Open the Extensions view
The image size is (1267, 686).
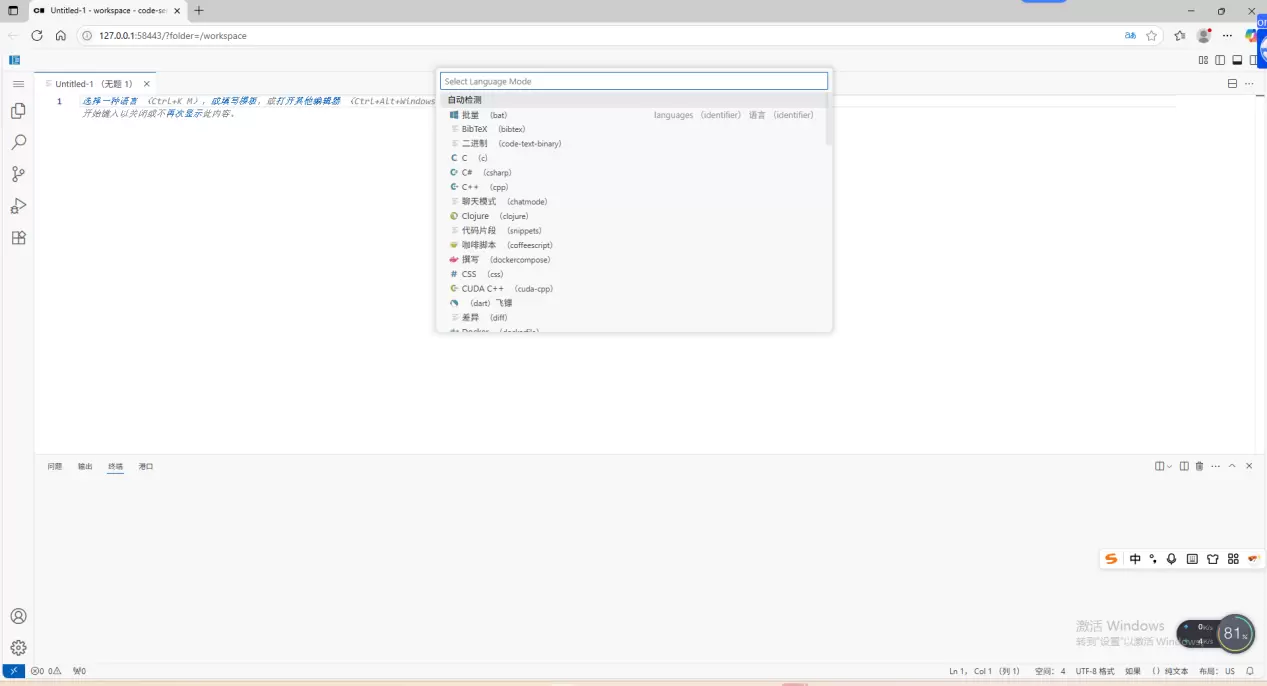pyautogui.click(x=18, y=238)
